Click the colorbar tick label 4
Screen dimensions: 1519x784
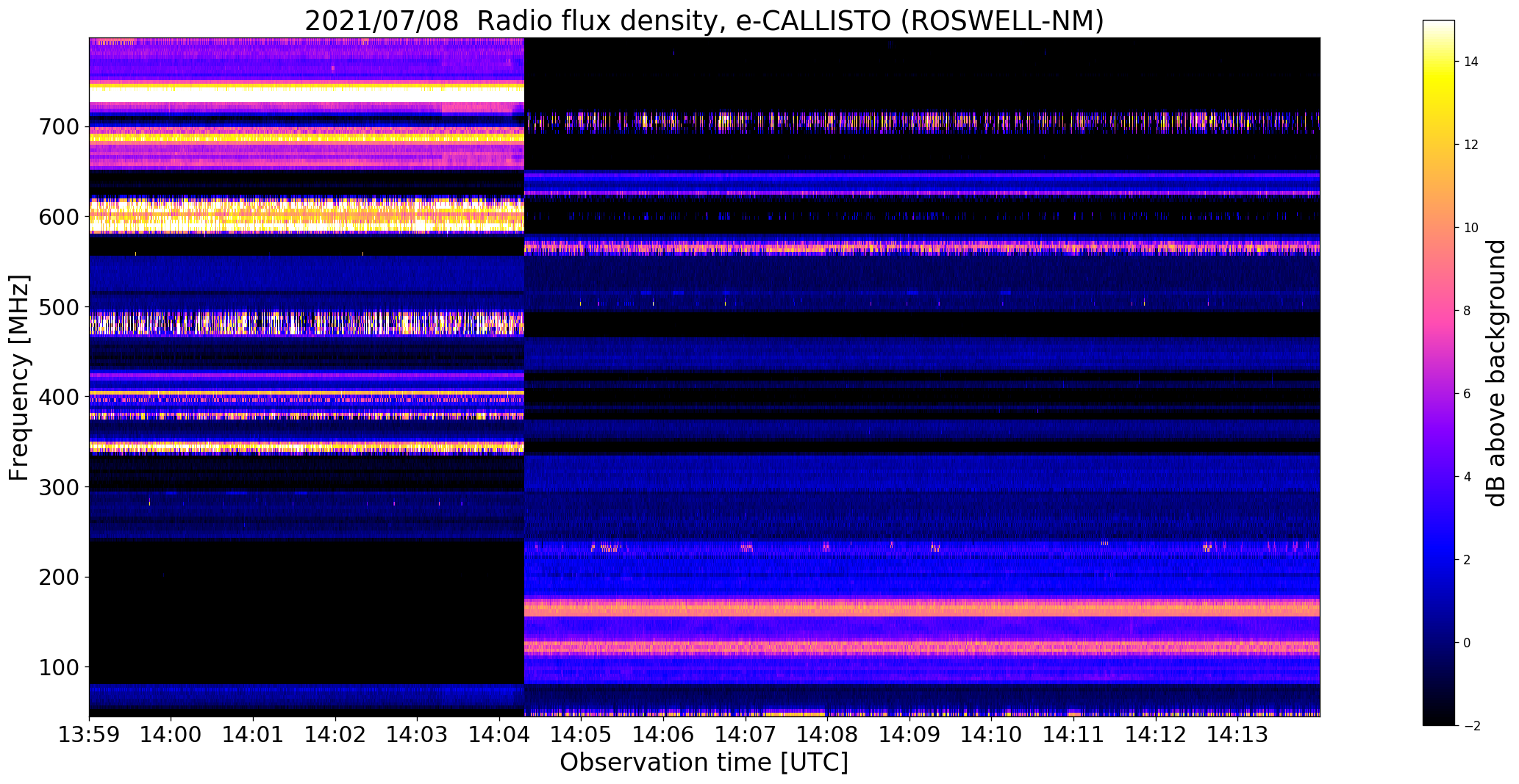point(1467,478)
